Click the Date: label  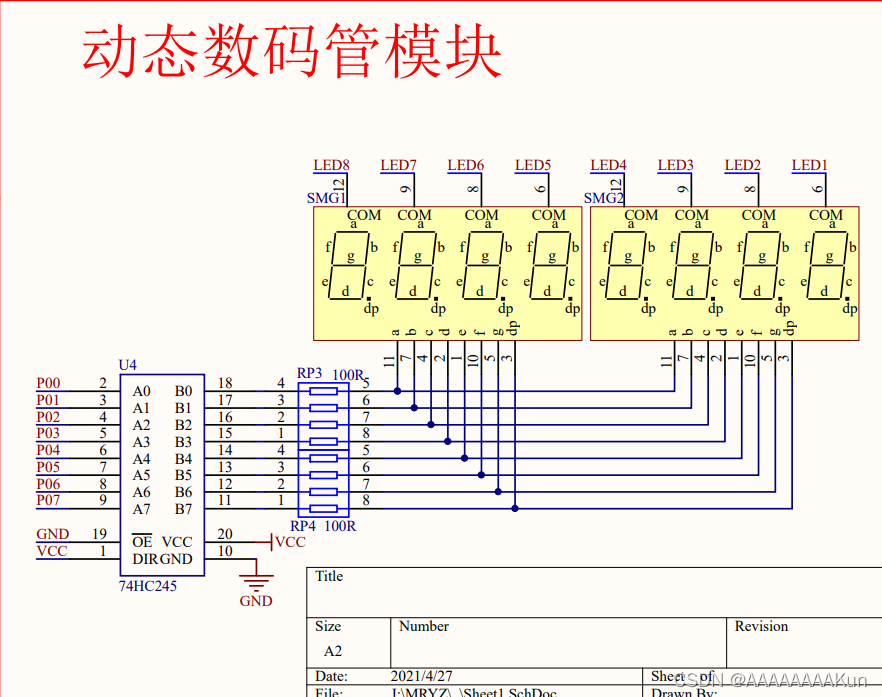(331, 676)
